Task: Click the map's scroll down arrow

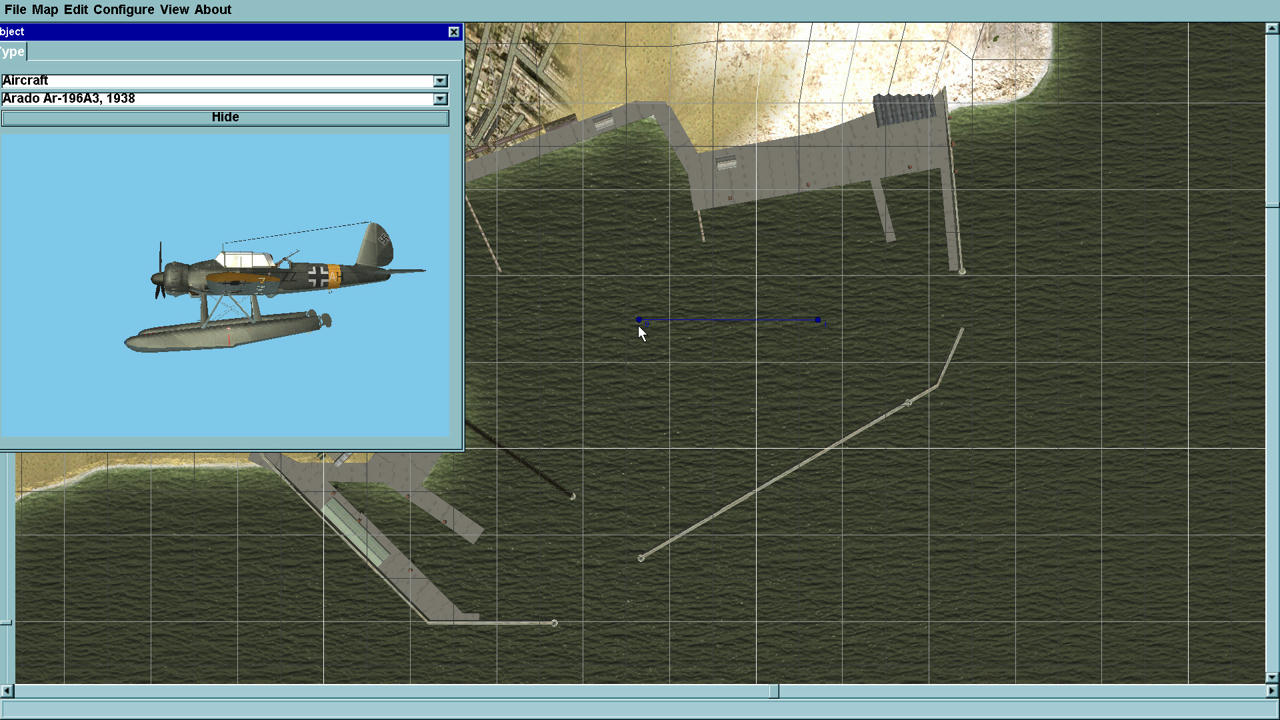Action: 1272,677
